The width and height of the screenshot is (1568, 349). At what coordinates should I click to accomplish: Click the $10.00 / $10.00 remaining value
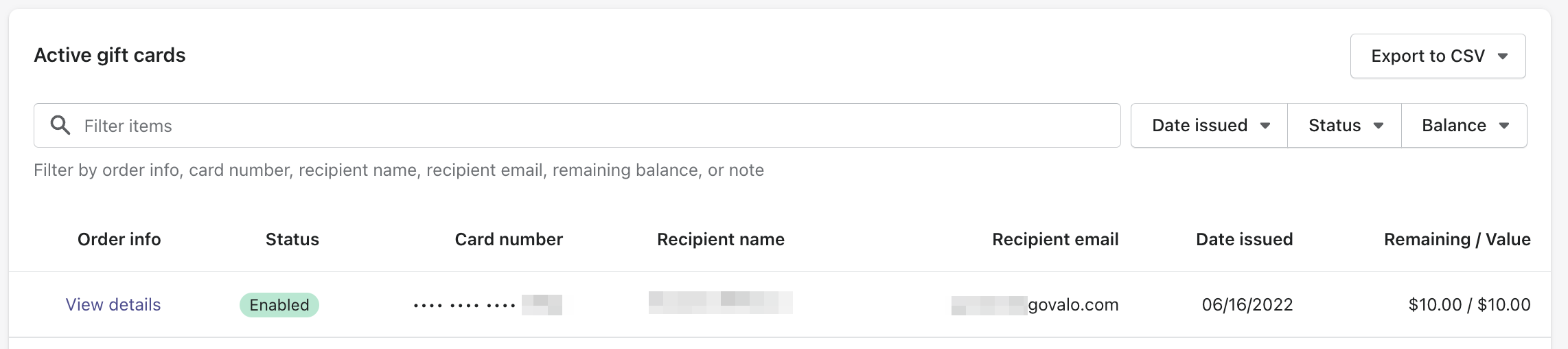coord(1469,304)
